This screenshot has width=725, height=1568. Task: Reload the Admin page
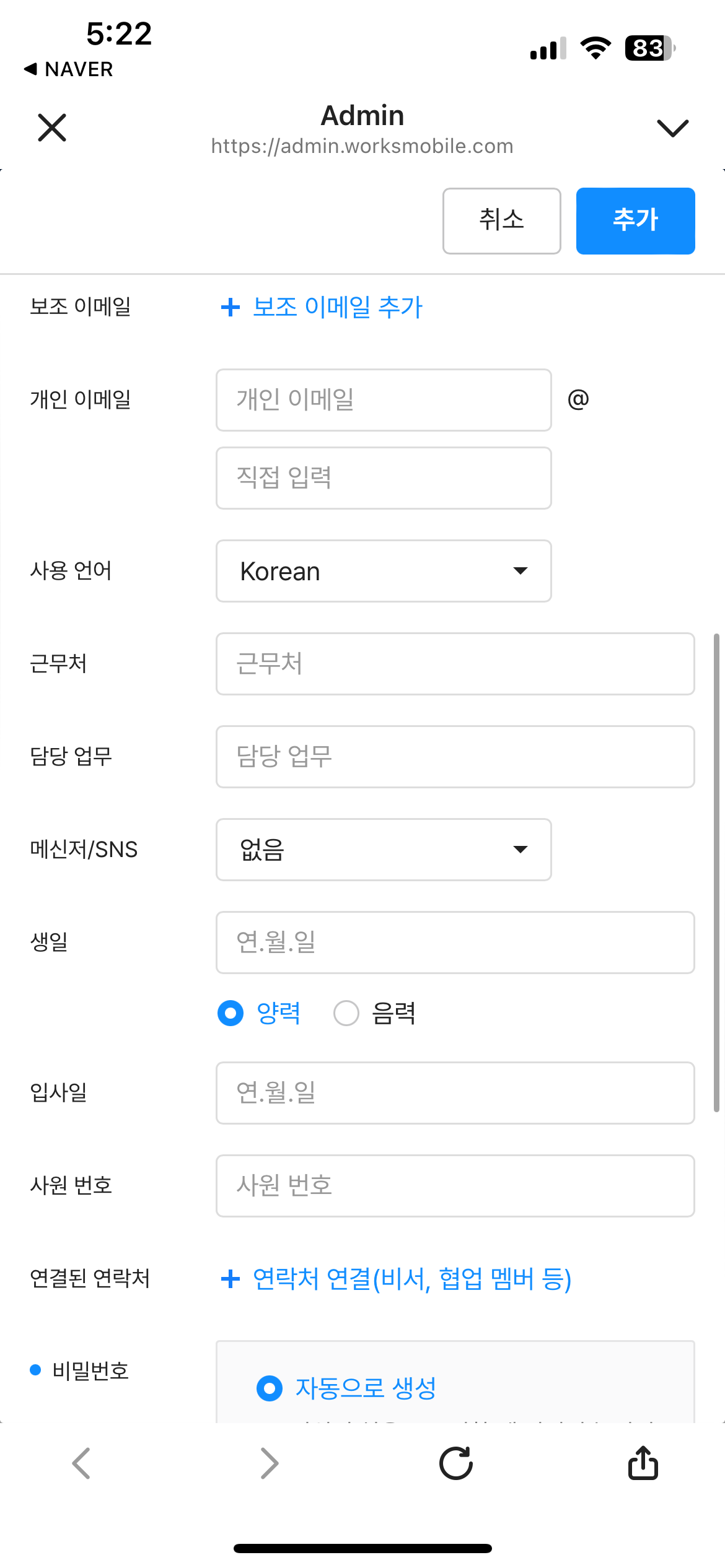pyautogui.click(x=456, y=1464)
